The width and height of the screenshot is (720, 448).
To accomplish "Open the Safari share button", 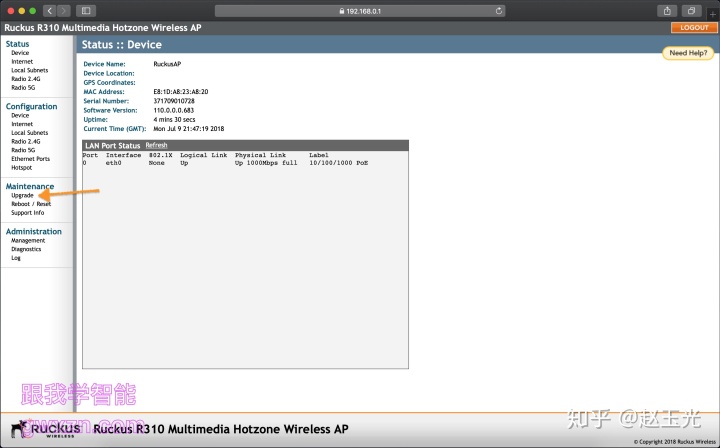I will (667, 11).
